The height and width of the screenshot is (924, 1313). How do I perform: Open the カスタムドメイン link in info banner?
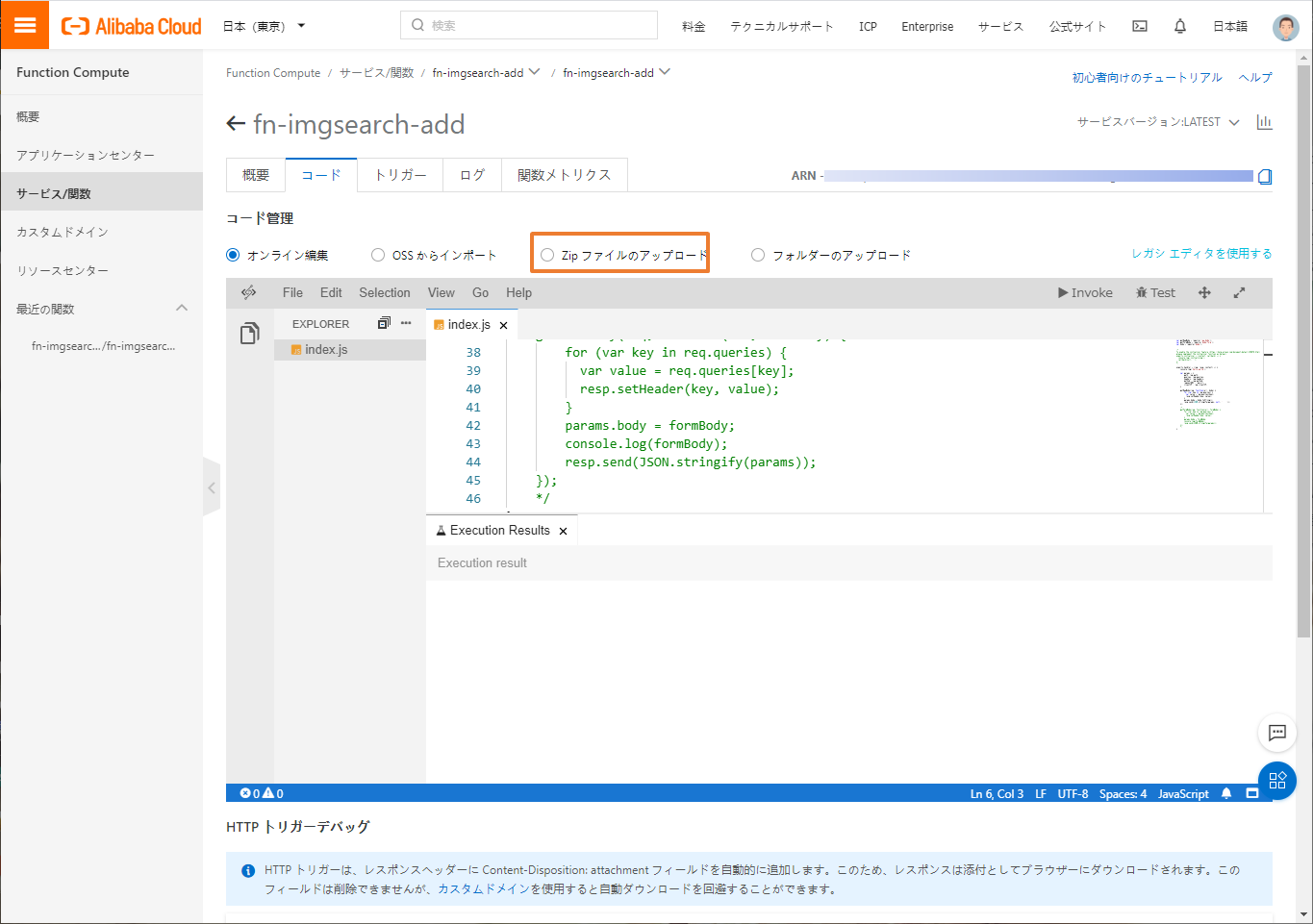point(484,888)
